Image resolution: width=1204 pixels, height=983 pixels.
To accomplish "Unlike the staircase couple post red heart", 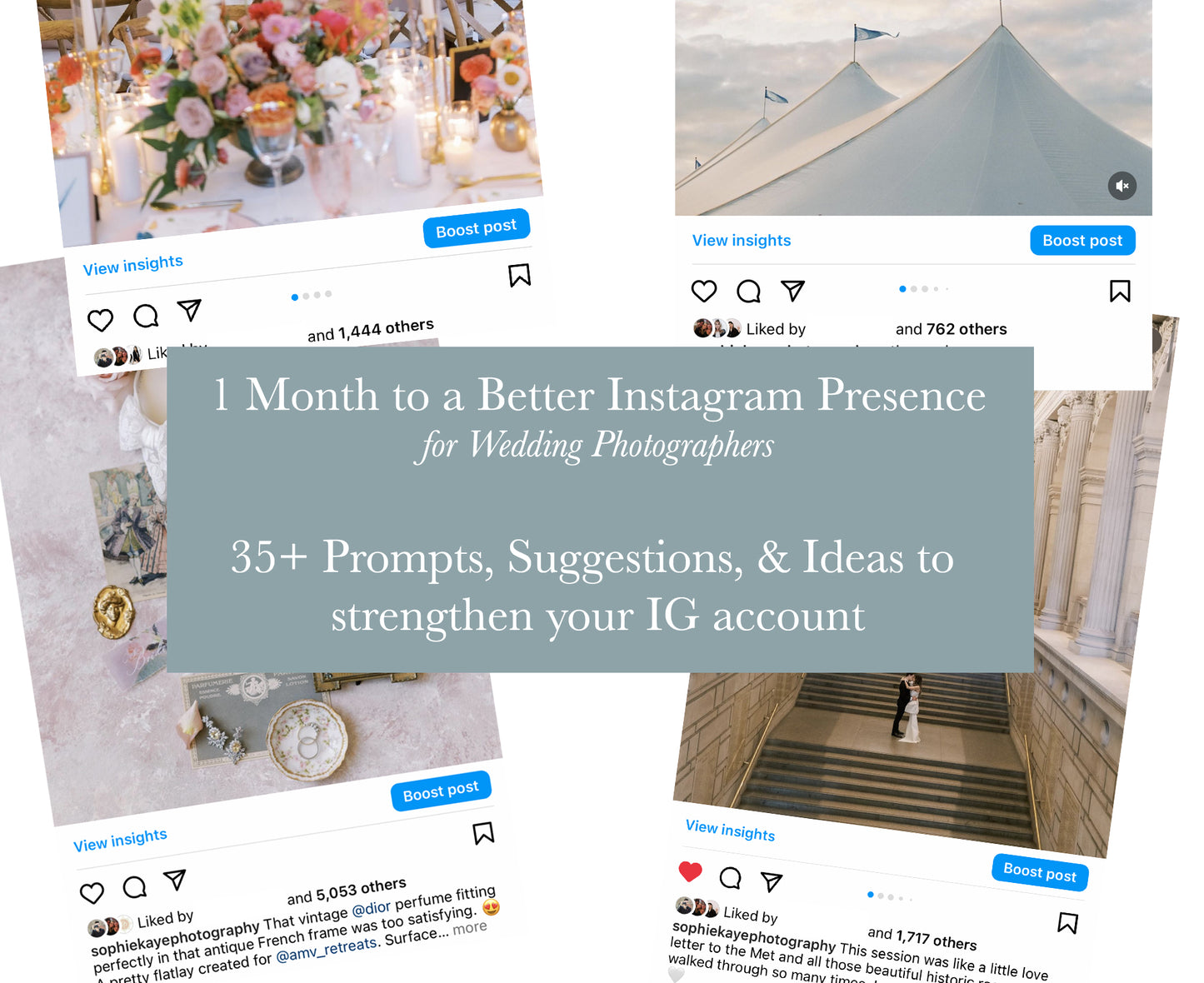I will click(690, 871).
